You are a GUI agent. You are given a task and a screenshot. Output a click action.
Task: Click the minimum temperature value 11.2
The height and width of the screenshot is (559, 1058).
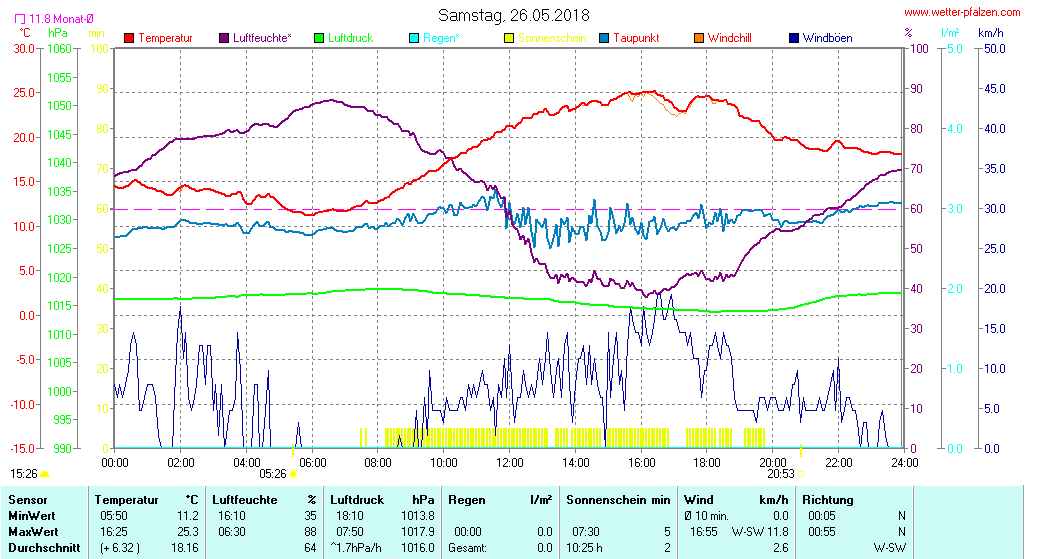coord(188,516)
